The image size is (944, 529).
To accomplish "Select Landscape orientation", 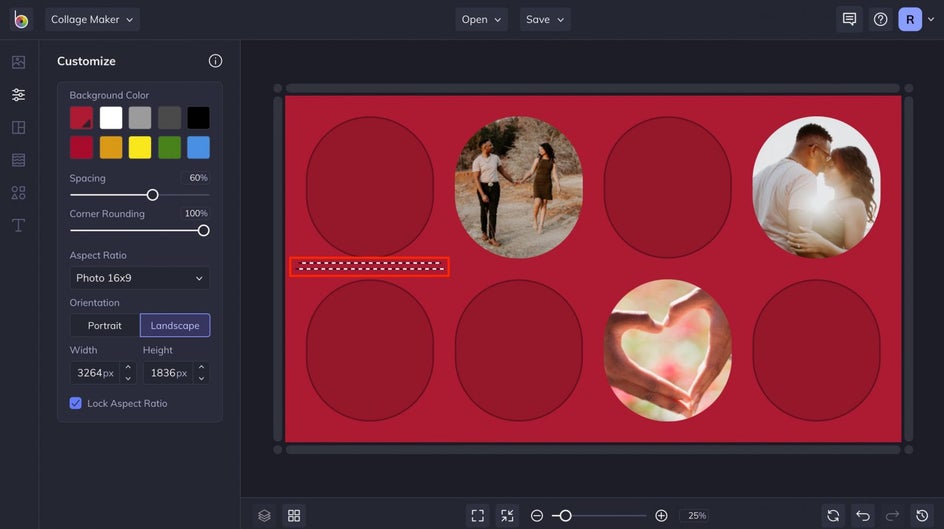I will coord(175,326).
